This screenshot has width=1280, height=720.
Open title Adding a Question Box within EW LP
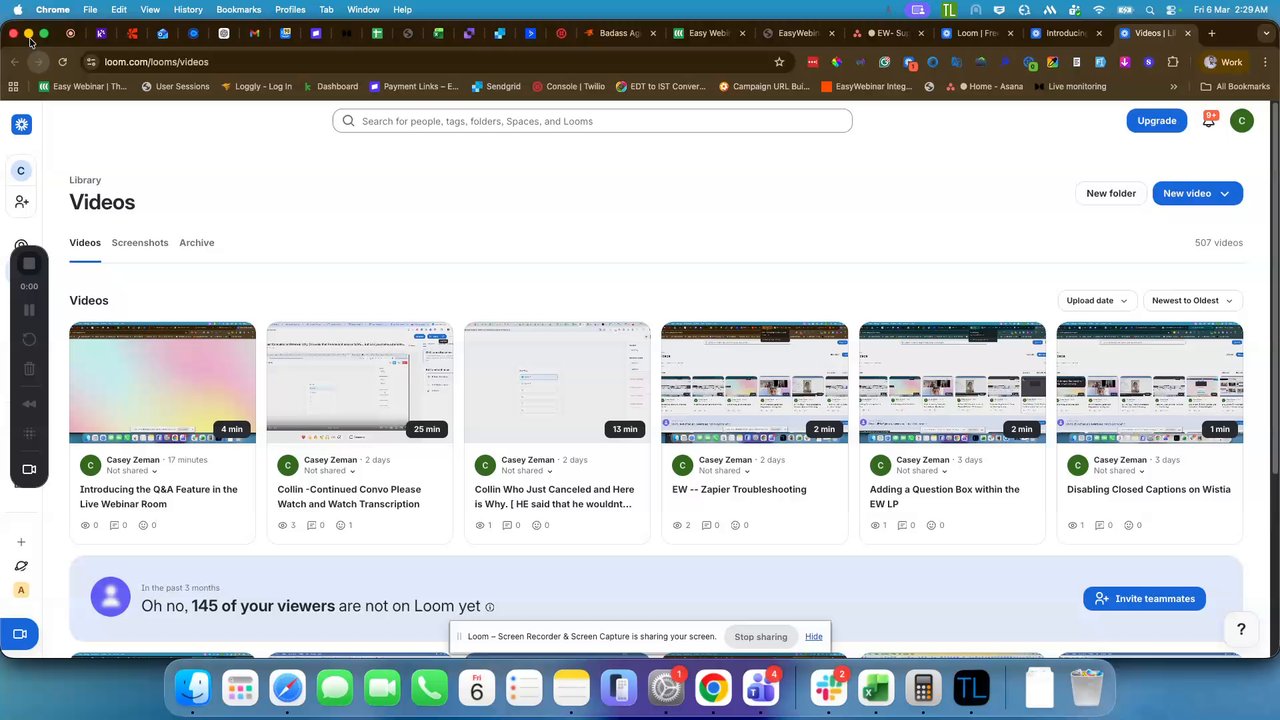[945, 497]
